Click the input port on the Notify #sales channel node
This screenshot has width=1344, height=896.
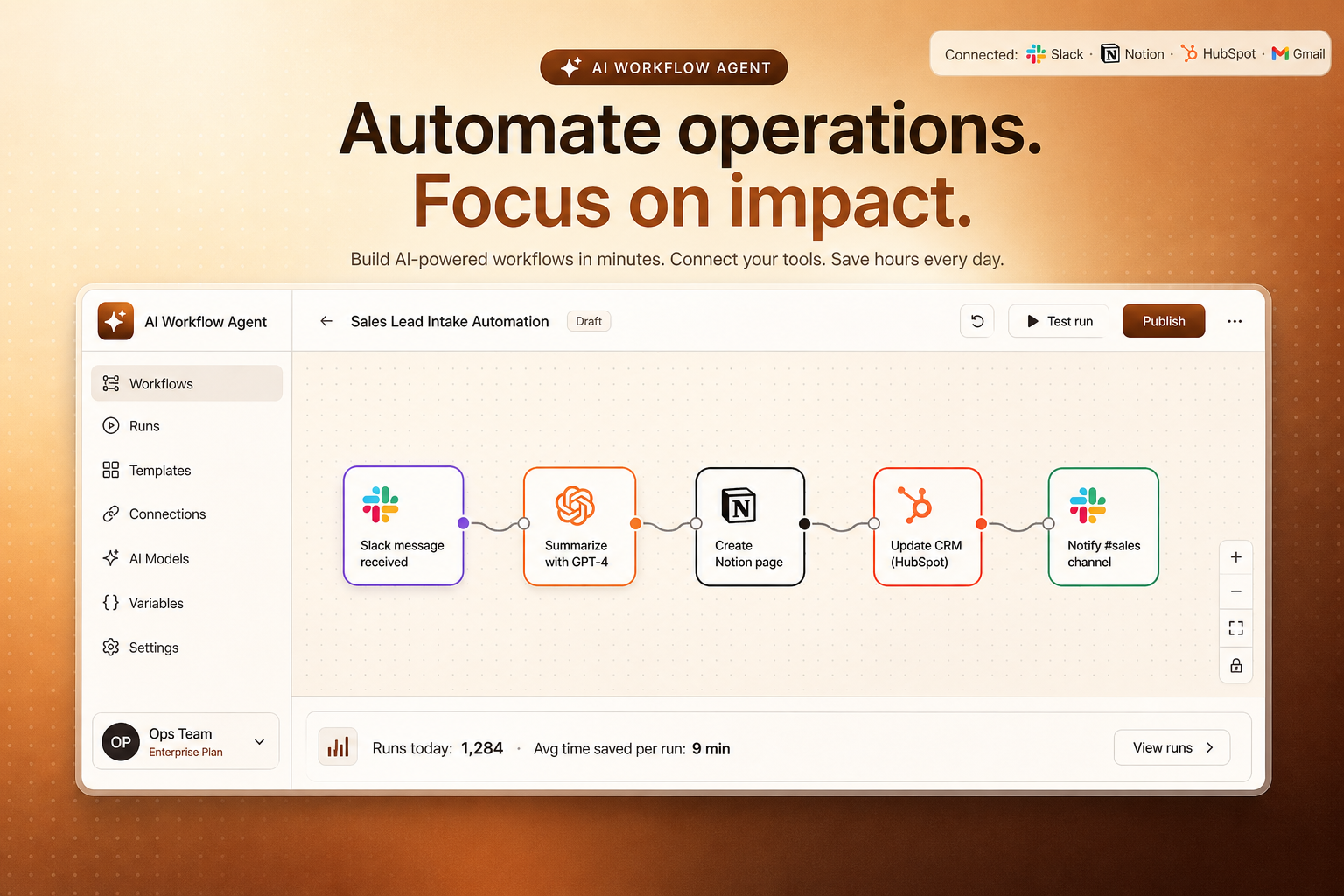point(1049,523)
